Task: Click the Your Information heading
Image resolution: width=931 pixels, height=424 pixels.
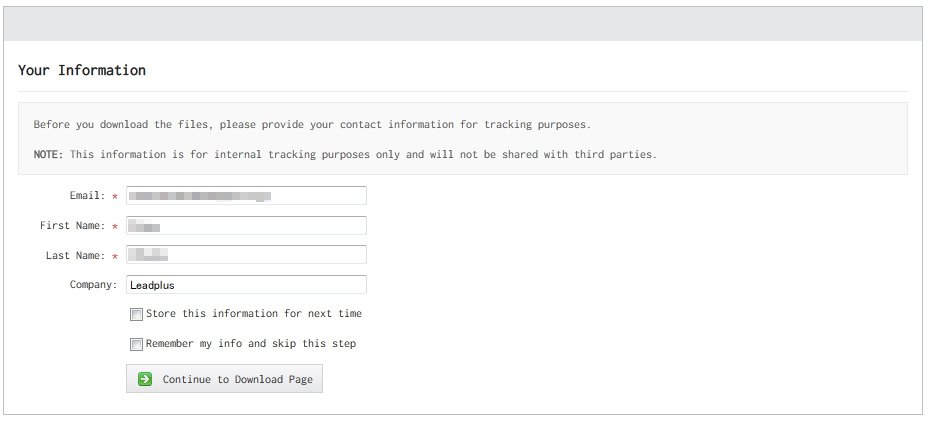Action: coord(82,70)
